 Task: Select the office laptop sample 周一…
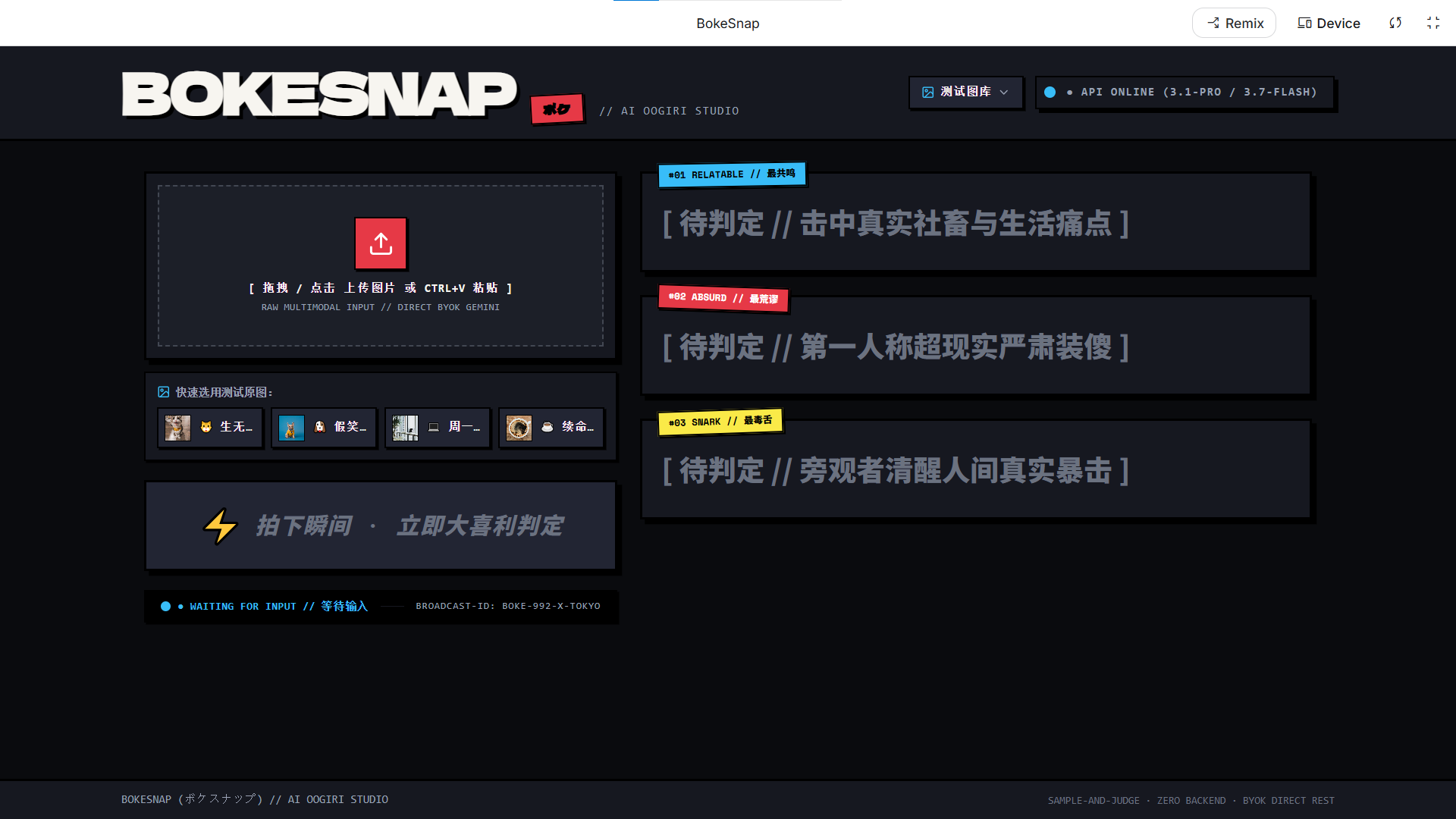[438, 428]
